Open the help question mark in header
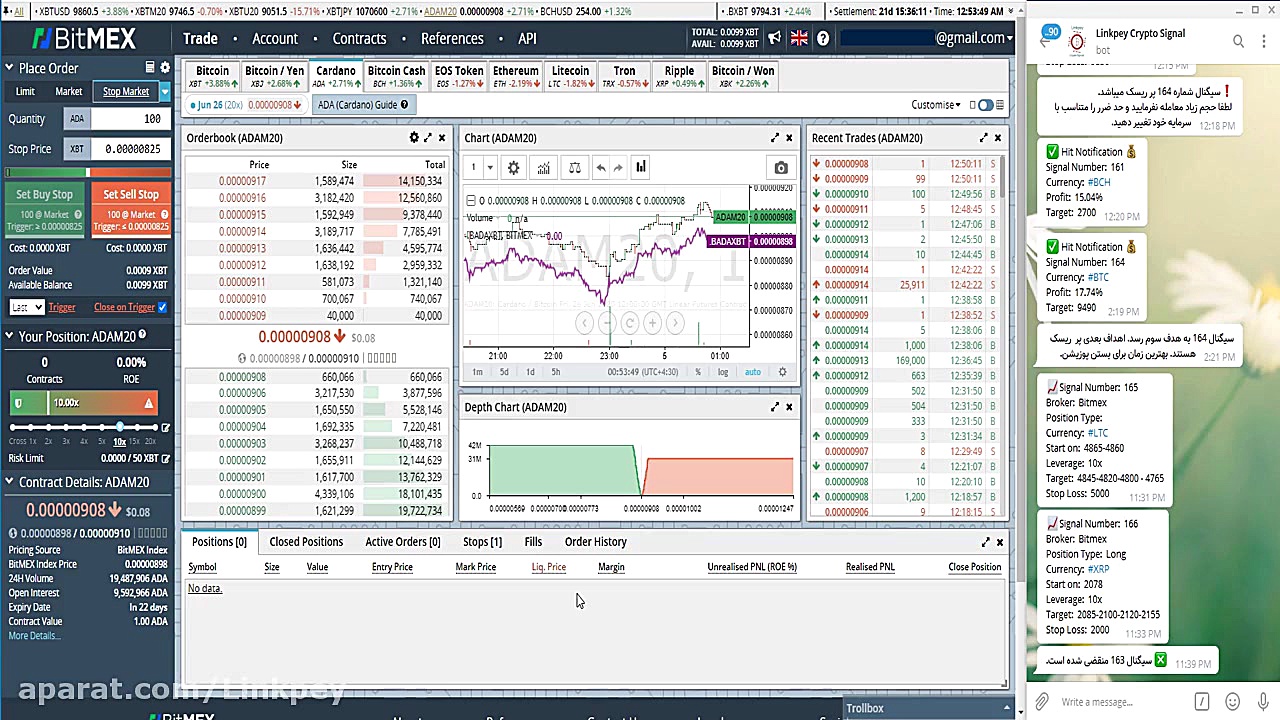This screenshot has height=720, width=1280. coord(823,38)
